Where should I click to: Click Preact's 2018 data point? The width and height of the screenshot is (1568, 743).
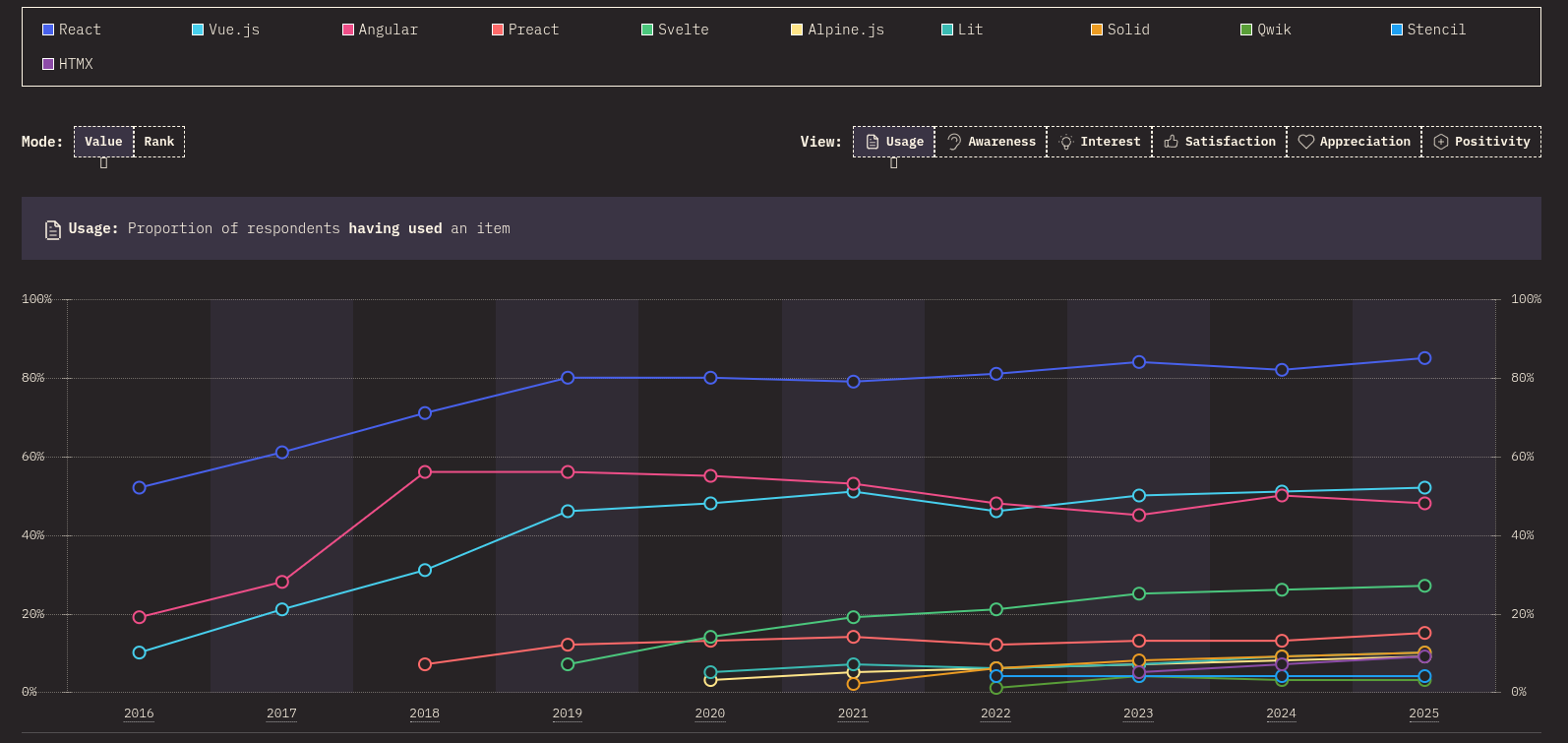tap(425, 664)
